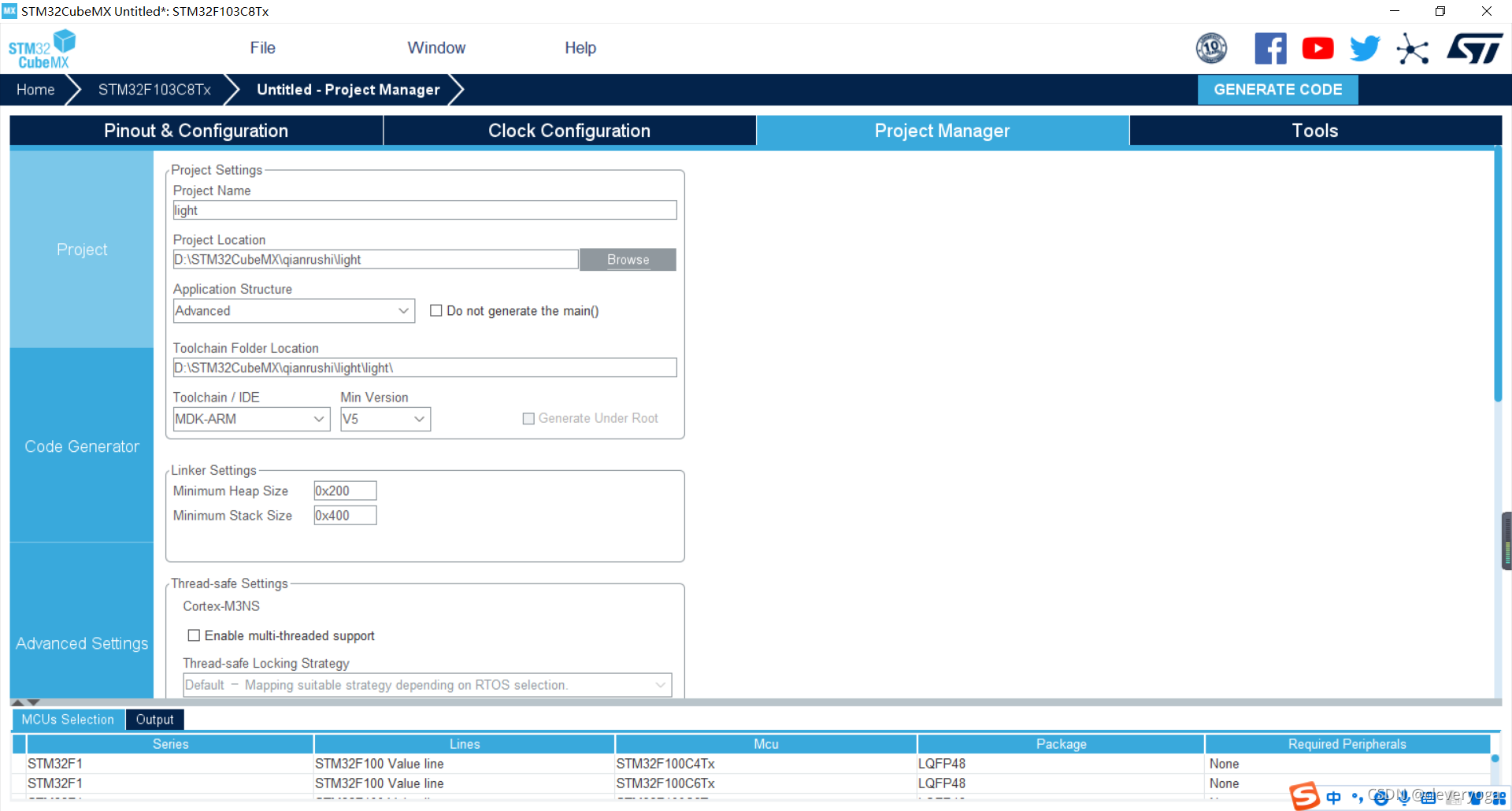Viewport: 1512px width, 811px height.
Task: Toggle Do not generate the main()
Action: click(435, 311)
